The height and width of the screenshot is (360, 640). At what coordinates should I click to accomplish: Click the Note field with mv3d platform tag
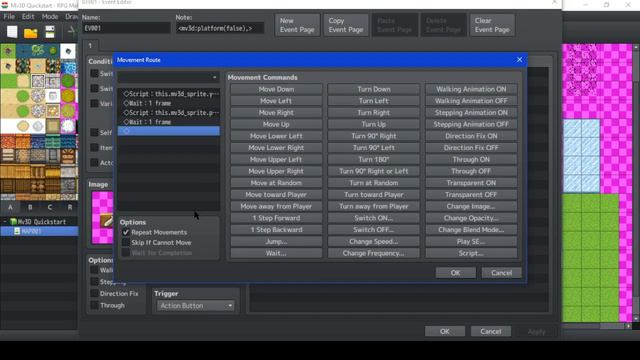click(x=220, y=28)
